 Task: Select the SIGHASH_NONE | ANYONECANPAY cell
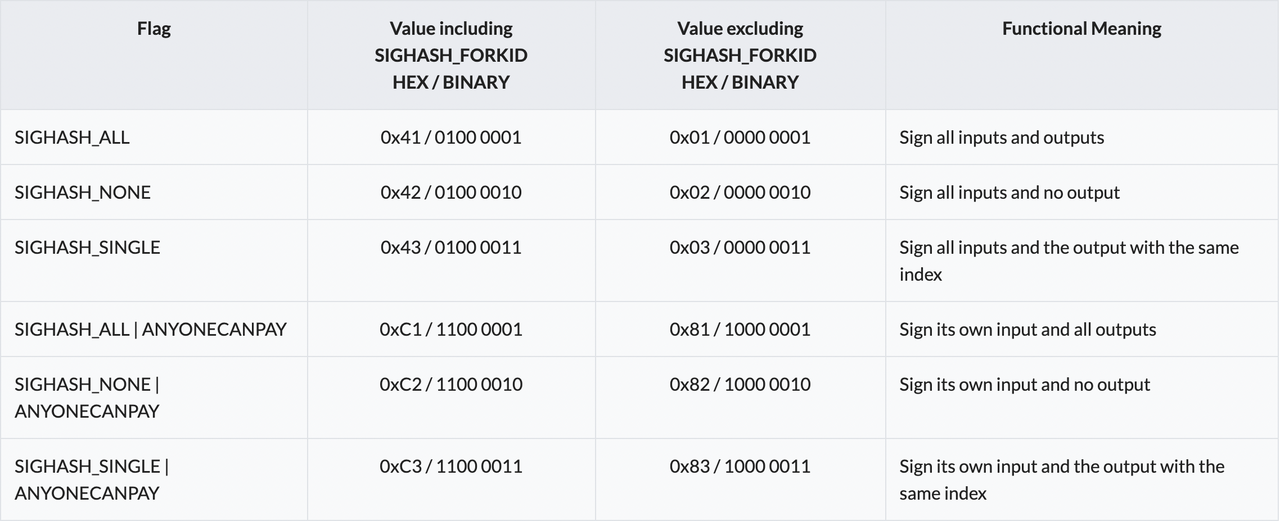click(x=87, y=397)
